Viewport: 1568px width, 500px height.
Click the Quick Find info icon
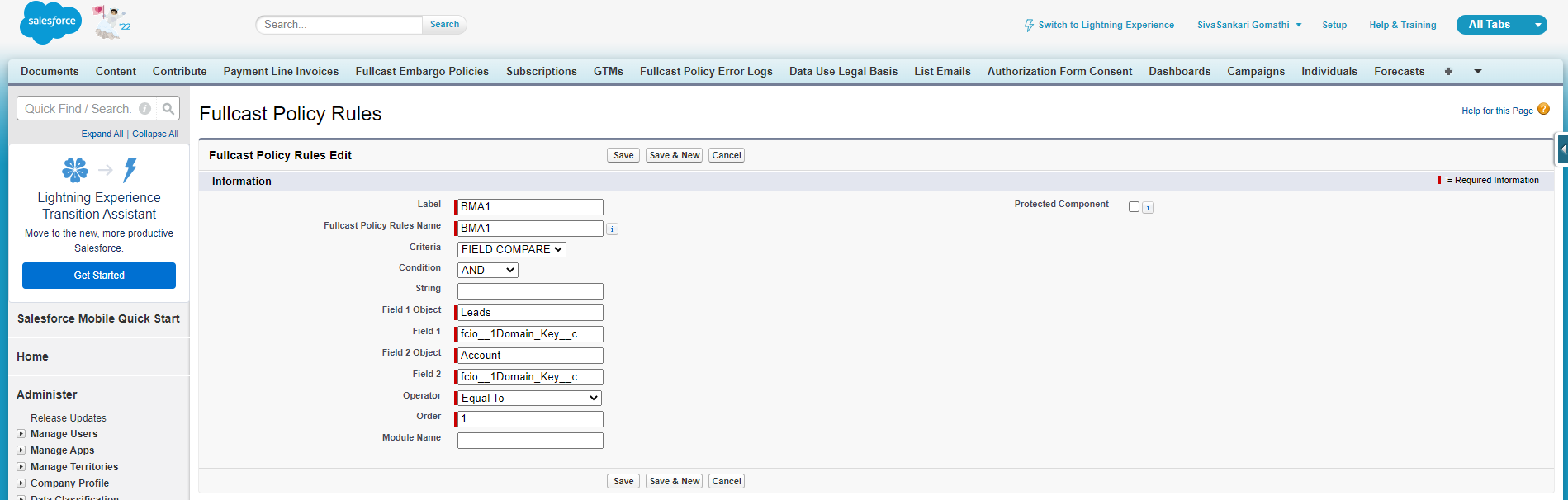(x=145, y=108)
